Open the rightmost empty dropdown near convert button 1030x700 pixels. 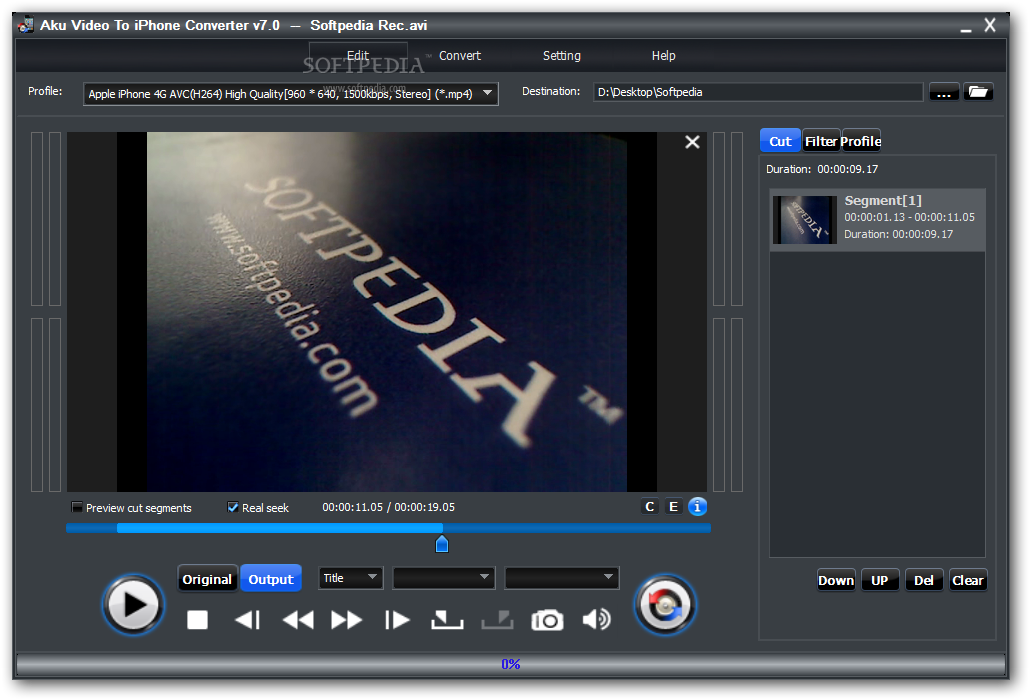[562, 578]
